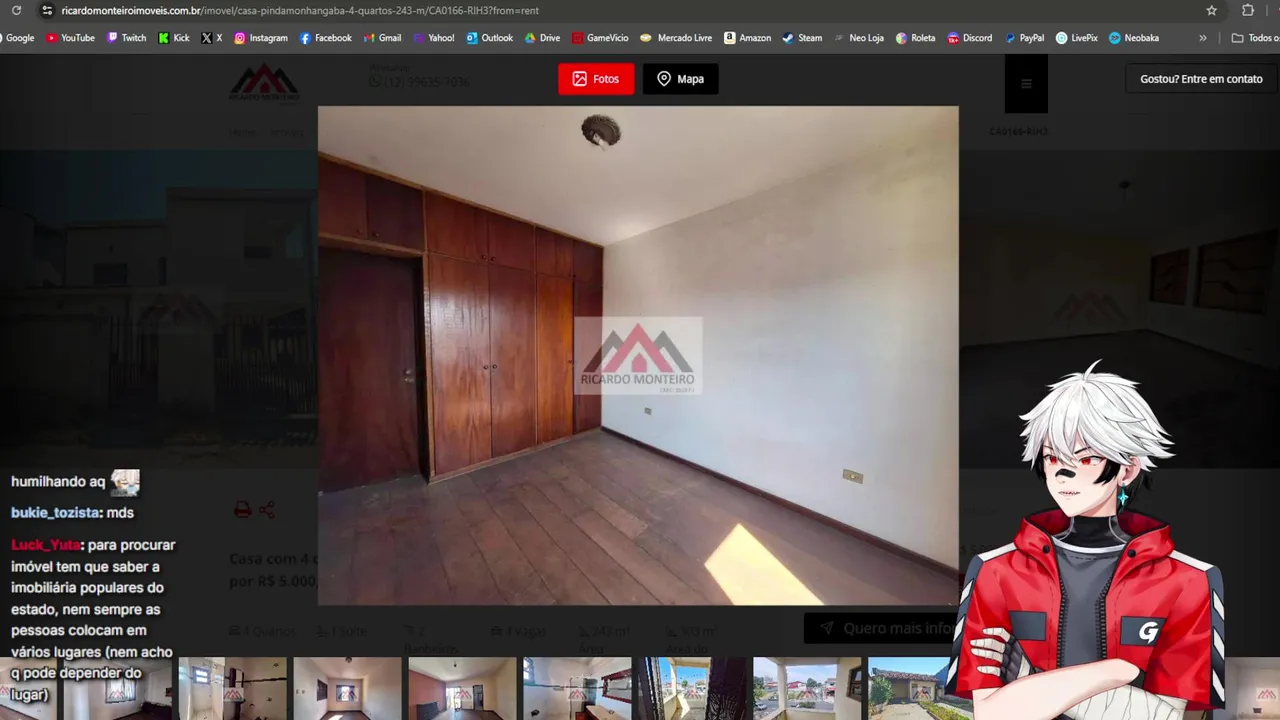
Task: Open the Discord bookmark
Action: [970, 38]
